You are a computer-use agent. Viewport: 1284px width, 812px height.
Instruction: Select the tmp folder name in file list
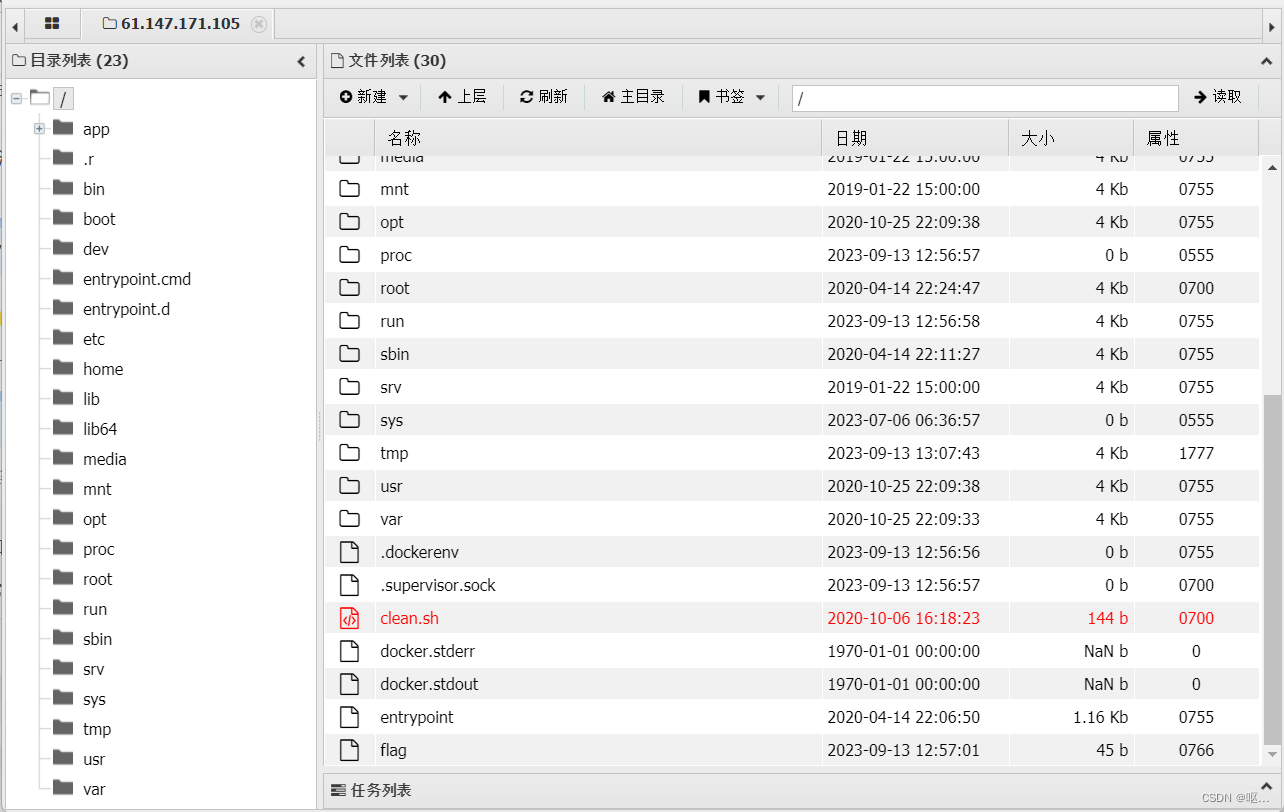(x=394, y=453)
